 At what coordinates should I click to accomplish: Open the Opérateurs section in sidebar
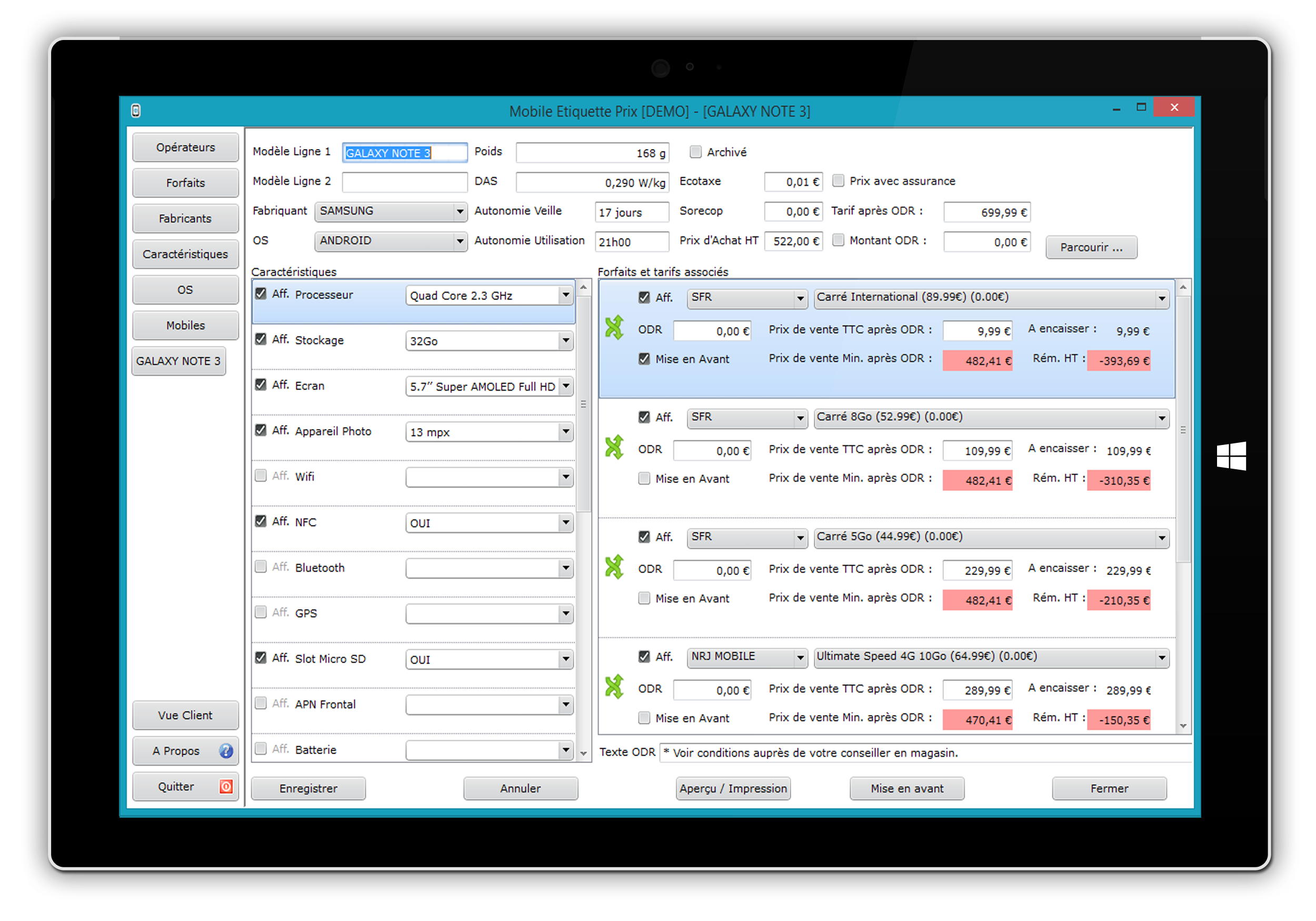click(185, 147)
